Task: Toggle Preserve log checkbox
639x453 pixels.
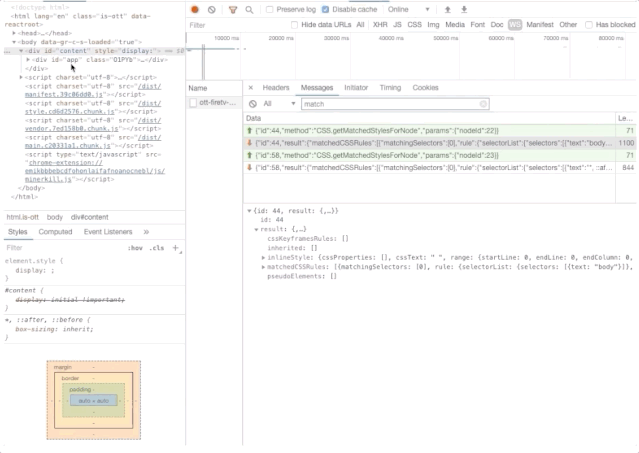Action: (x=269, y=9)
